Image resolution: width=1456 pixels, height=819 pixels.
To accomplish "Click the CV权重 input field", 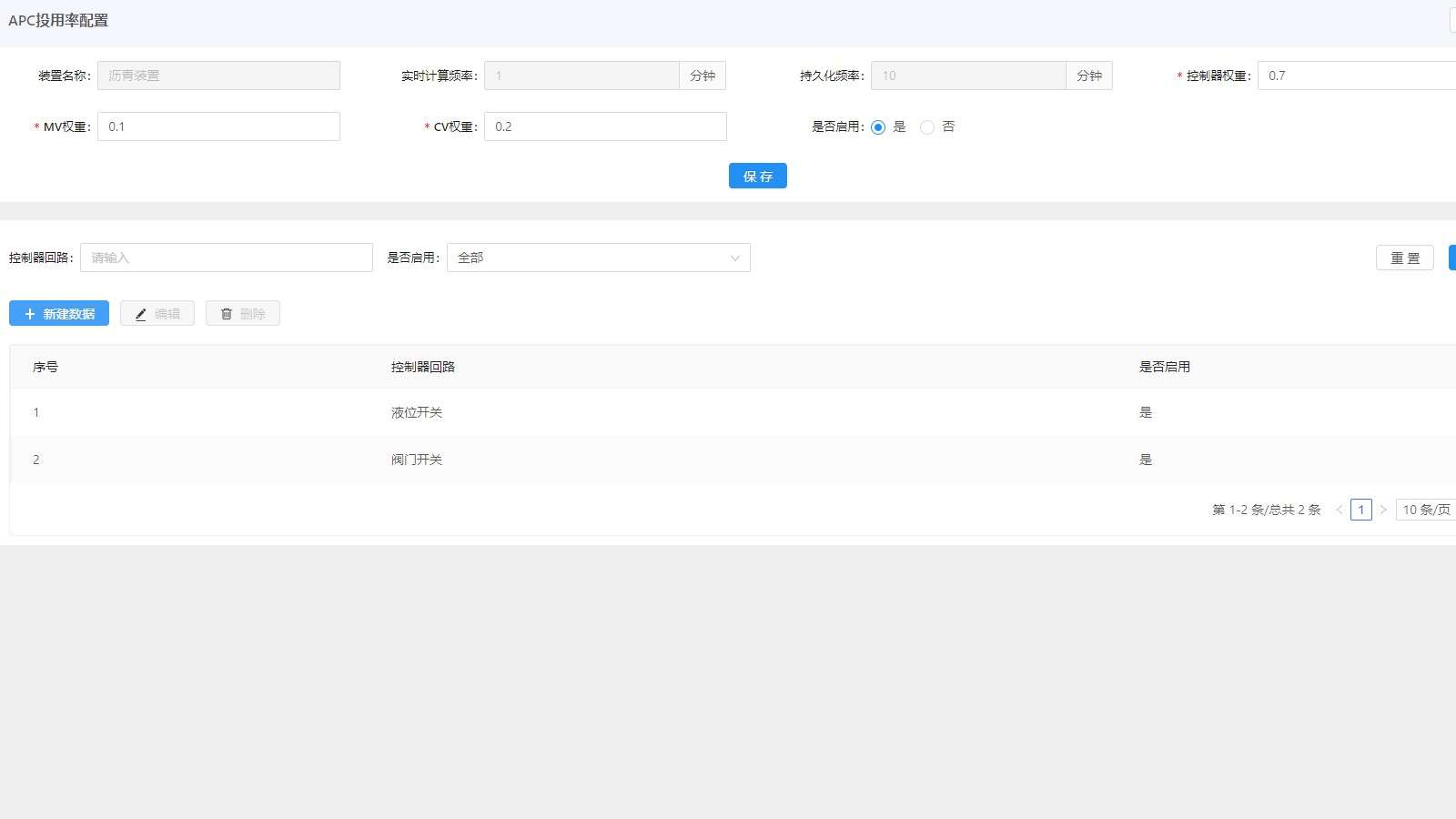I will click(x=605, y=126).
